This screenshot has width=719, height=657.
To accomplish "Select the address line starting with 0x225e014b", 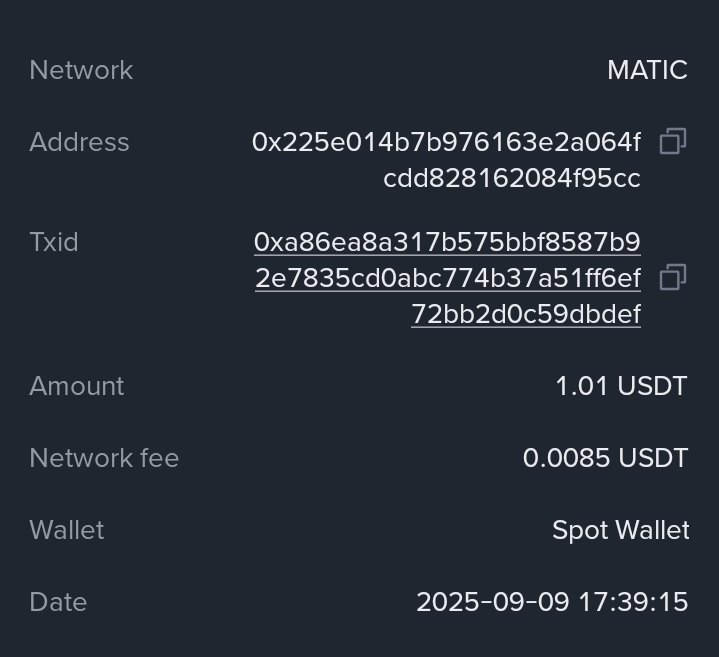I will click(x=446, y=142).
